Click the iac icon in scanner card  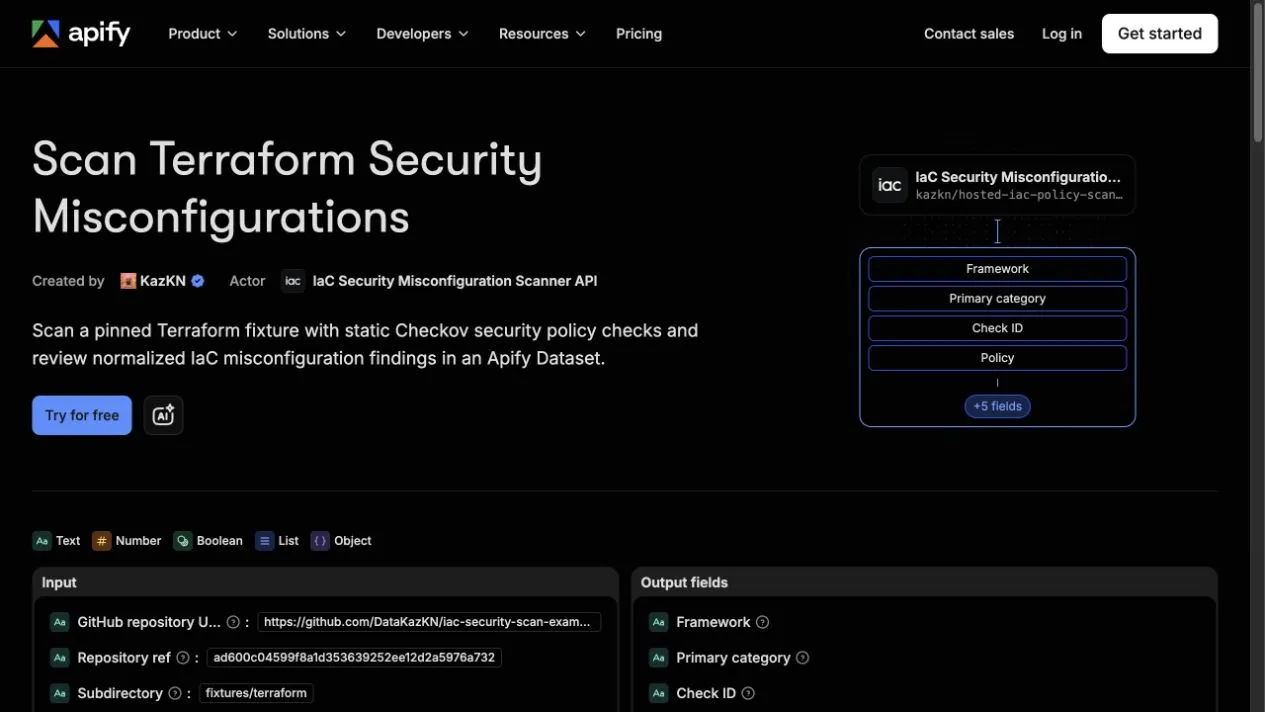point(889,185)
